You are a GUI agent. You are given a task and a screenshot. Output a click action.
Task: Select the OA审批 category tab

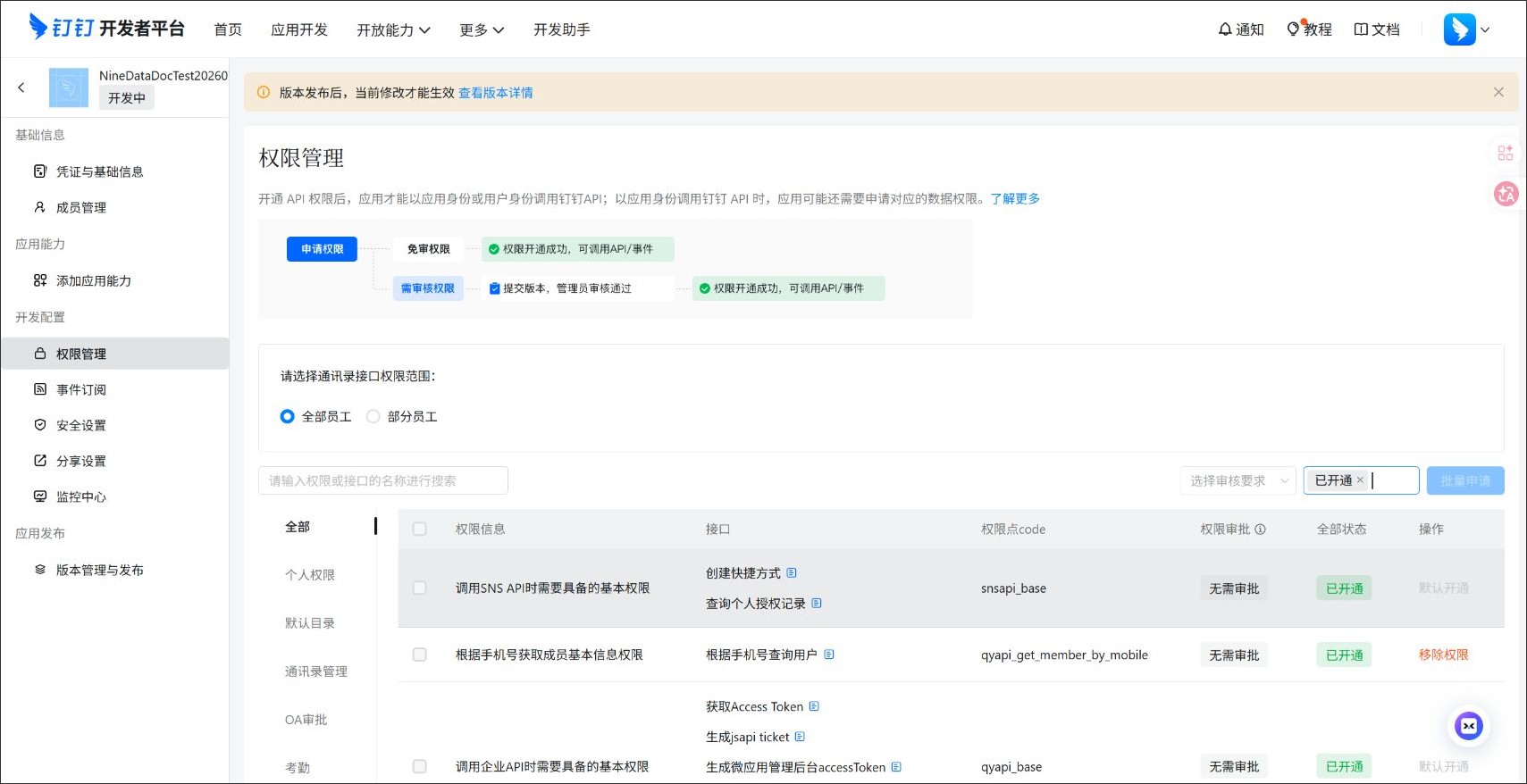pyautogui.click(x=306, y=720)
